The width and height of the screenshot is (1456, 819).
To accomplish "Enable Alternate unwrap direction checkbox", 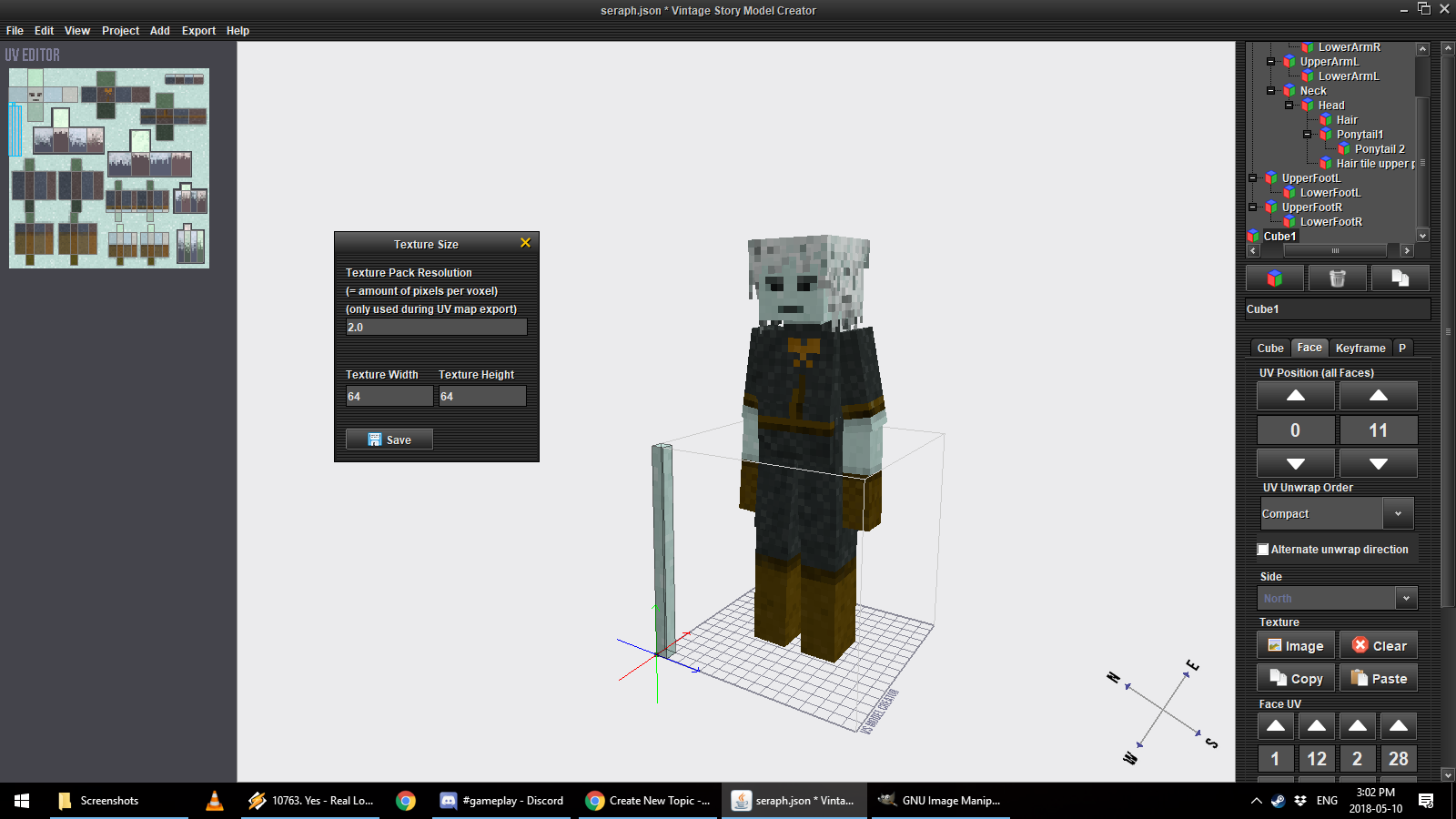I will click(x=1263, y=550).
